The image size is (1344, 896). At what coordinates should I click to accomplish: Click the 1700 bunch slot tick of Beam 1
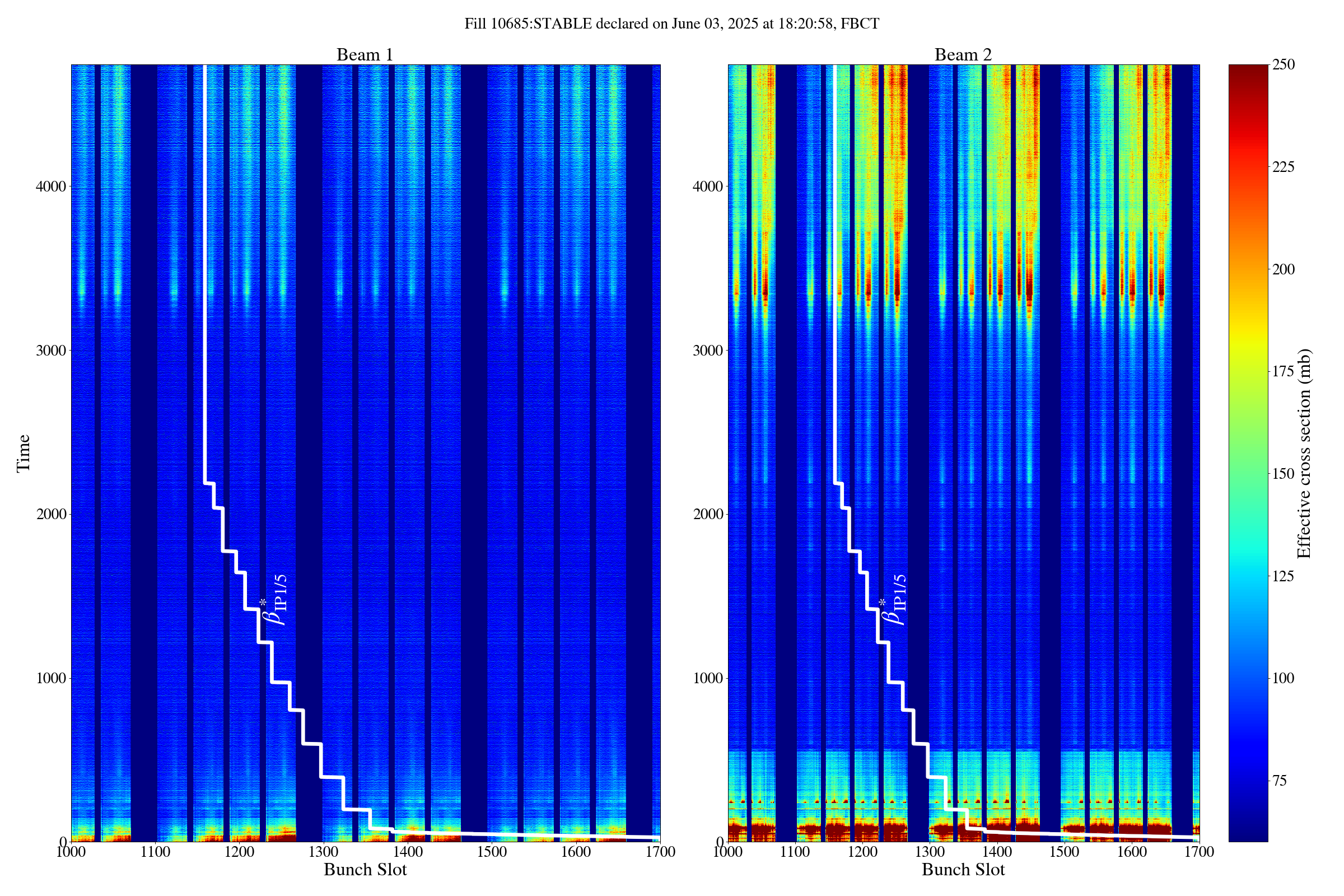pos(660,852)
